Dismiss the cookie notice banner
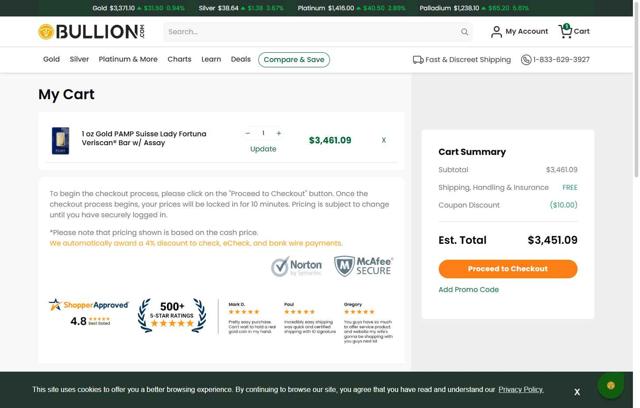The width and height of the screenshot is (640, 408). pyautogui.click(x=577, y=392)
